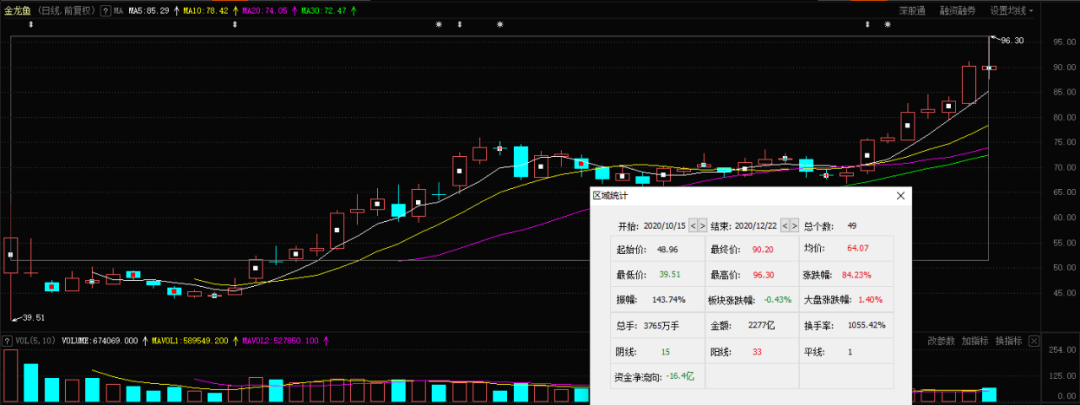Click 加指标 to add an indicator
The height and width of the screenshot is (405, 1080).
[975, 341]
